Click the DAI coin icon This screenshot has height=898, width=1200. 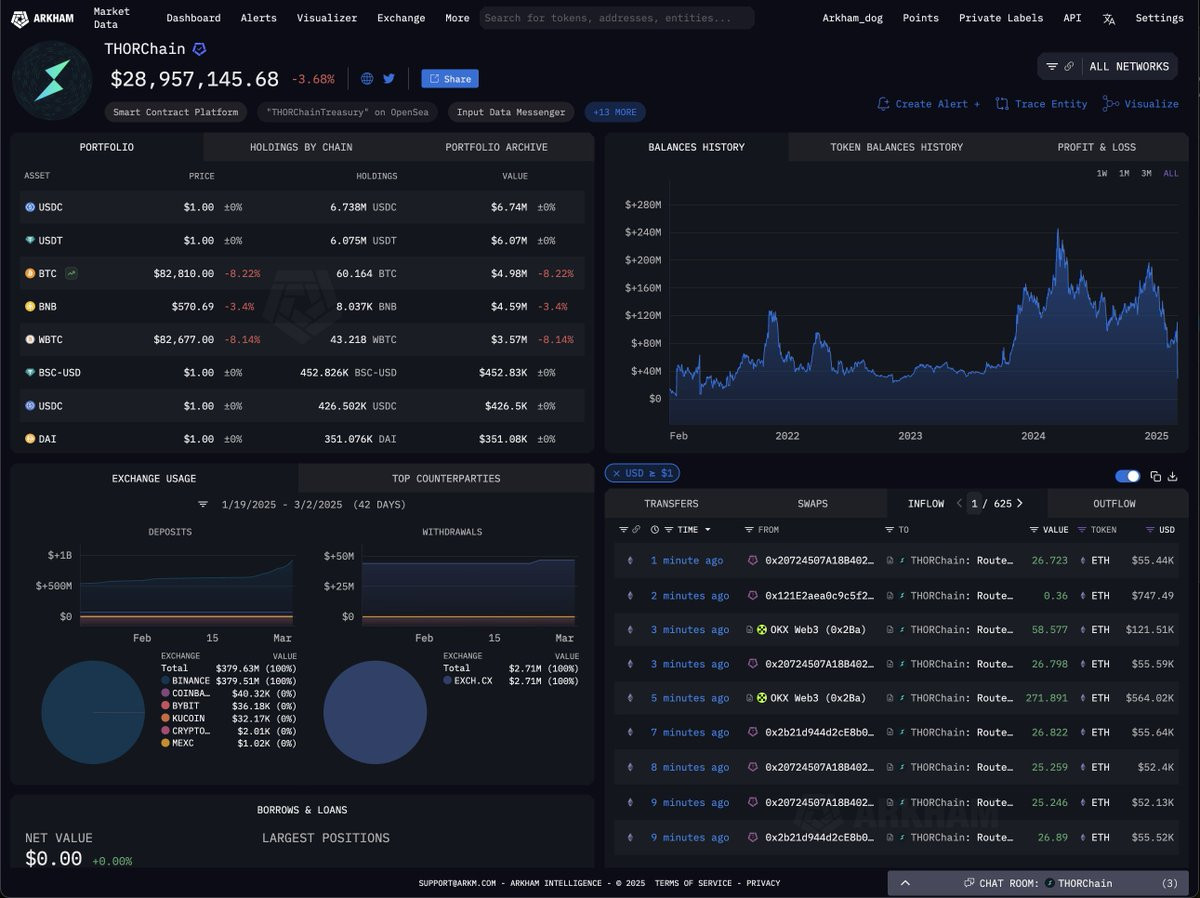coord(30,438)
